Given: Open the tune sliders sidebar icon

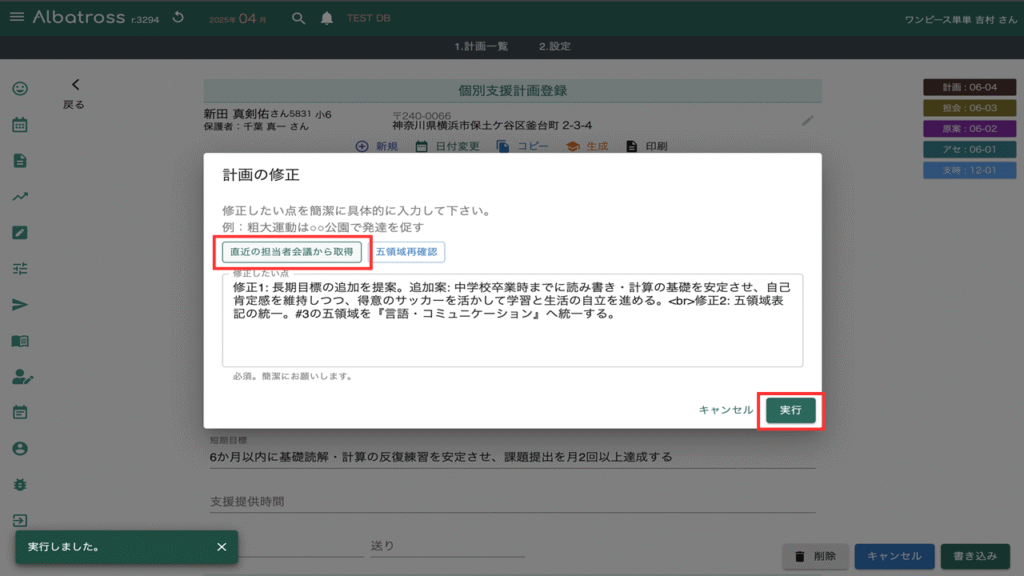Looking at the screenshot, I should (20, 268).
